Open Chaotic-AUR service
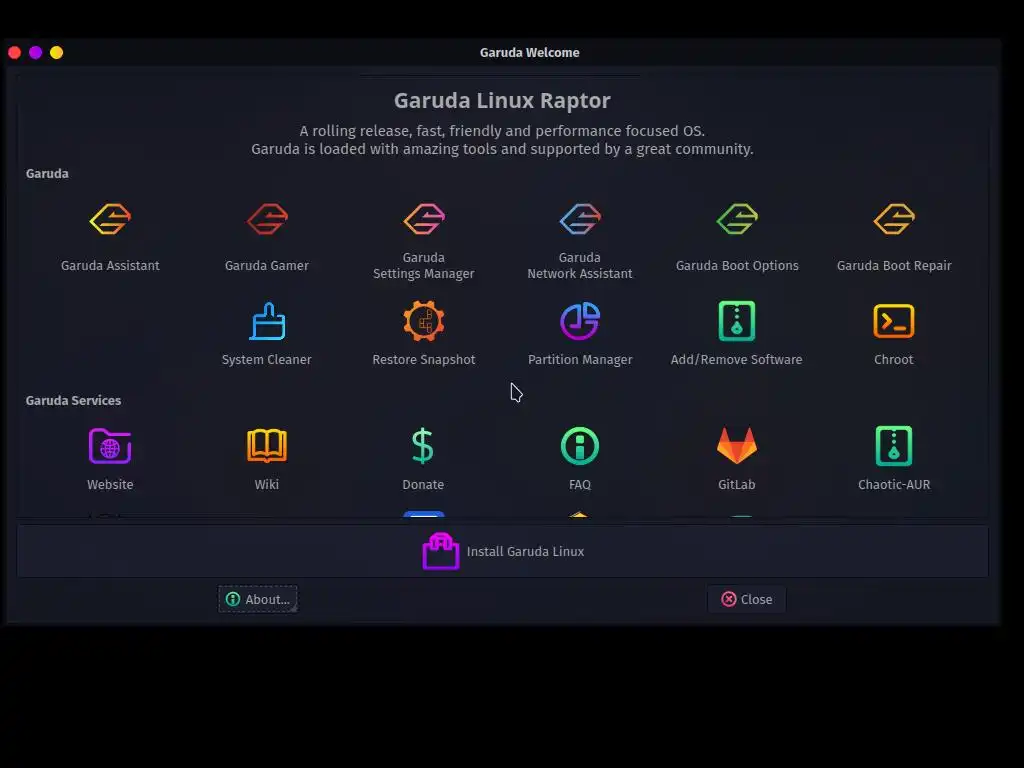Viewport: 1024px width, 768px height. point(893,446)
